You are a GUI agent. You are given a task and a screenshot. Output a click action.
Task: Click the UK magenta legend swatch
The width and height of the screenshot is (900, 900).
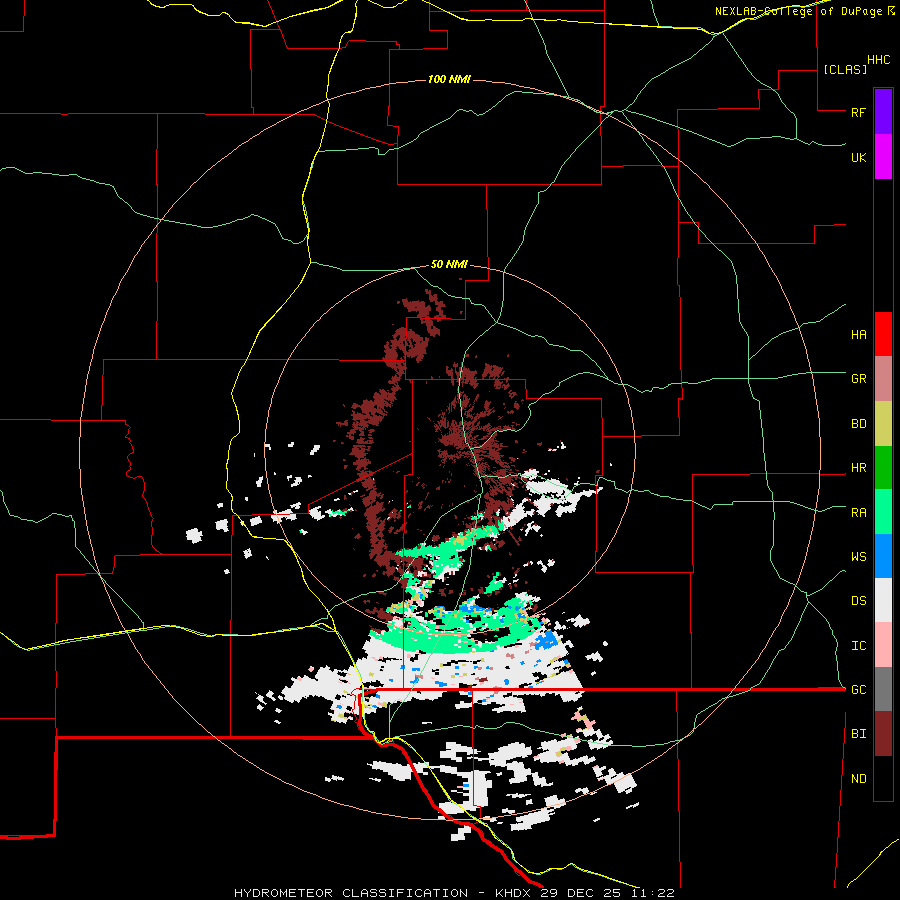click(883, 157)
